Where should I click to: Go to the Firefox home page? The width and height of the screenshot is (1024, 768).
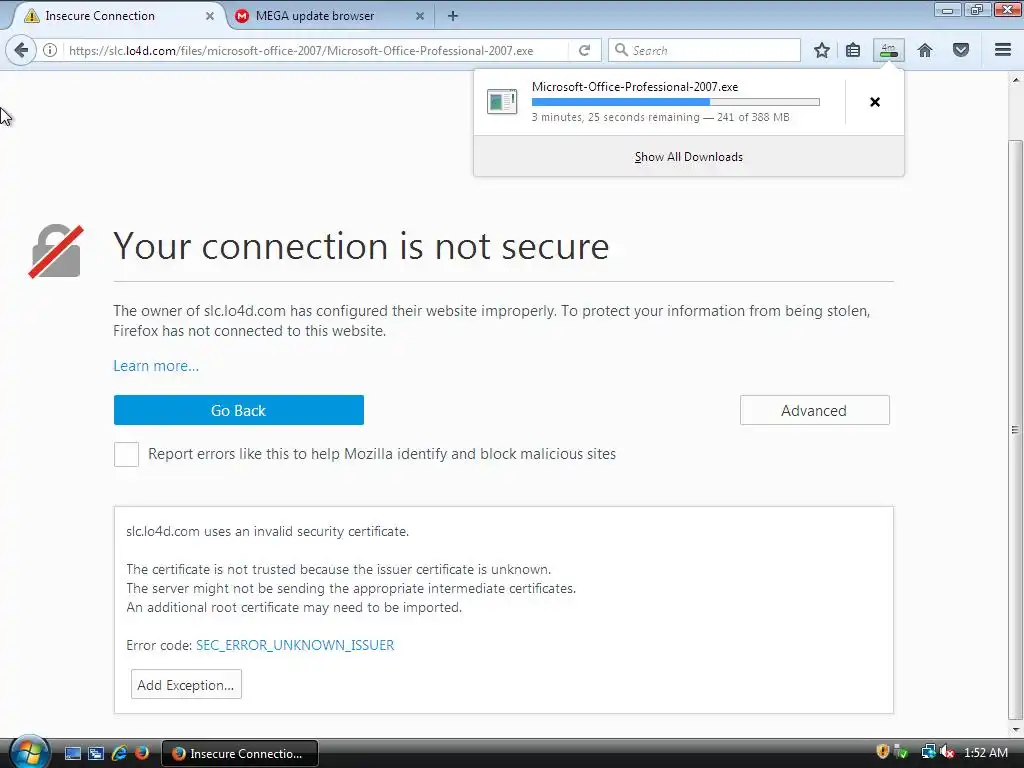tap(925, 50)
